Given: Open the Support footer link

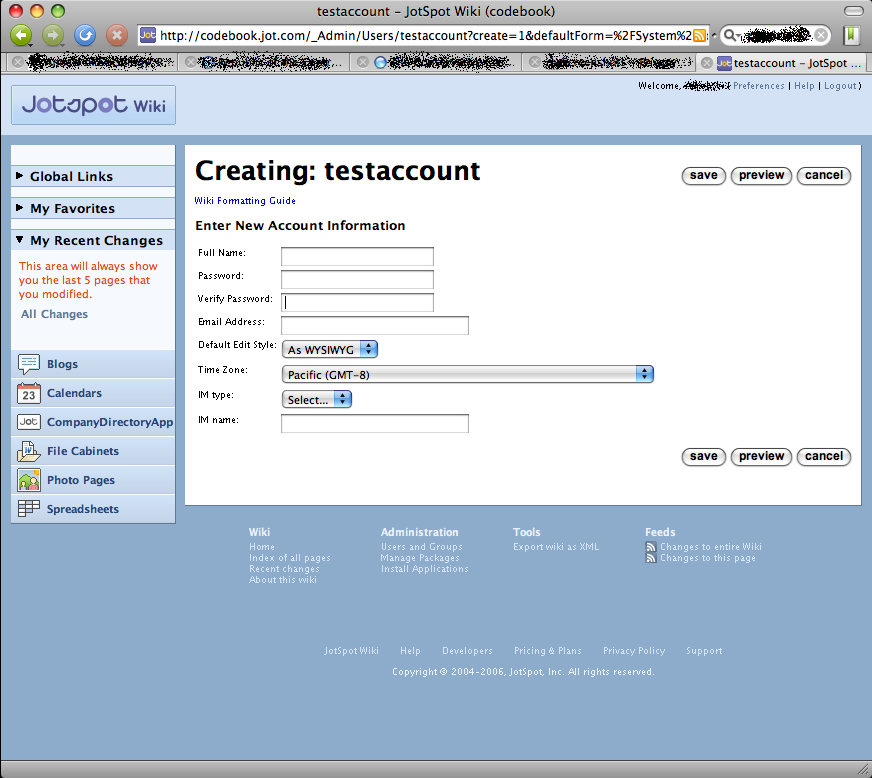Looking at the screenshot, I should (704, 651).
